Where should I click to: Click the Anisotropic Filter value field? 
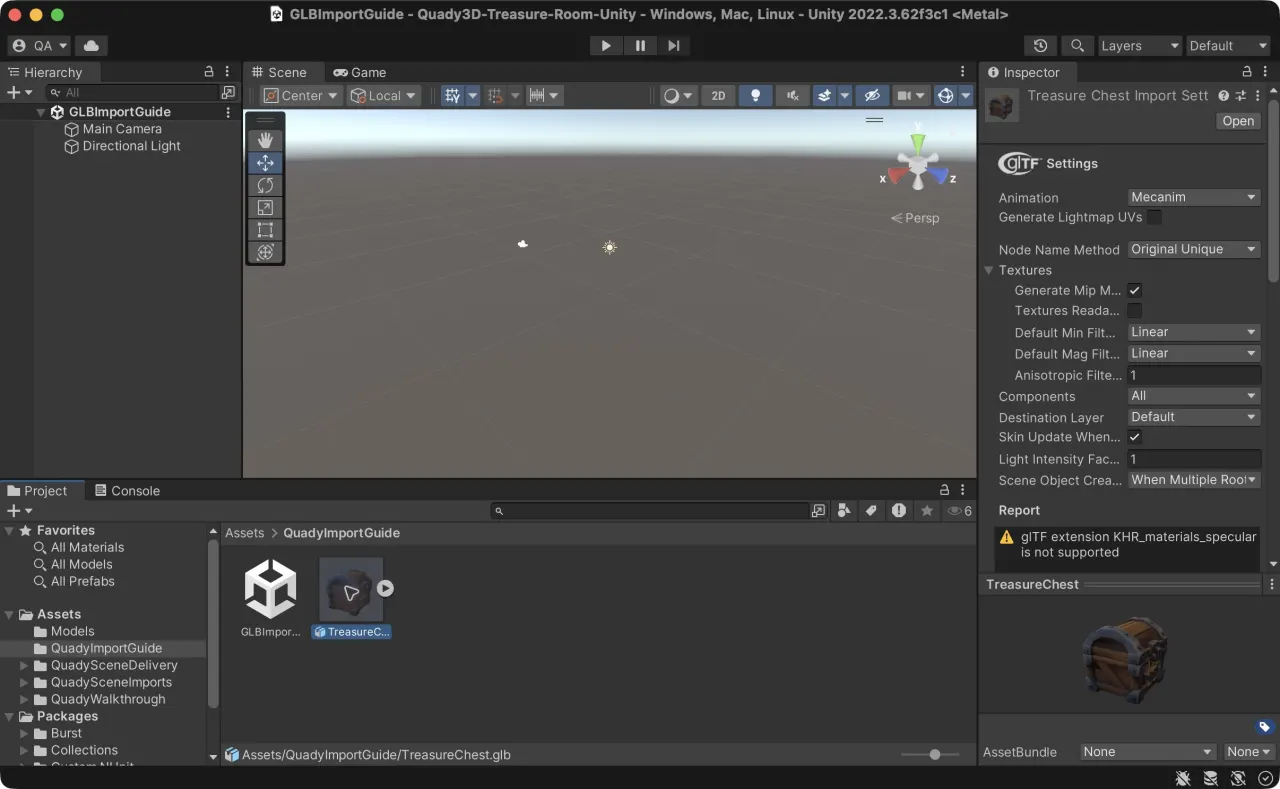click(x=1193, y=375)
